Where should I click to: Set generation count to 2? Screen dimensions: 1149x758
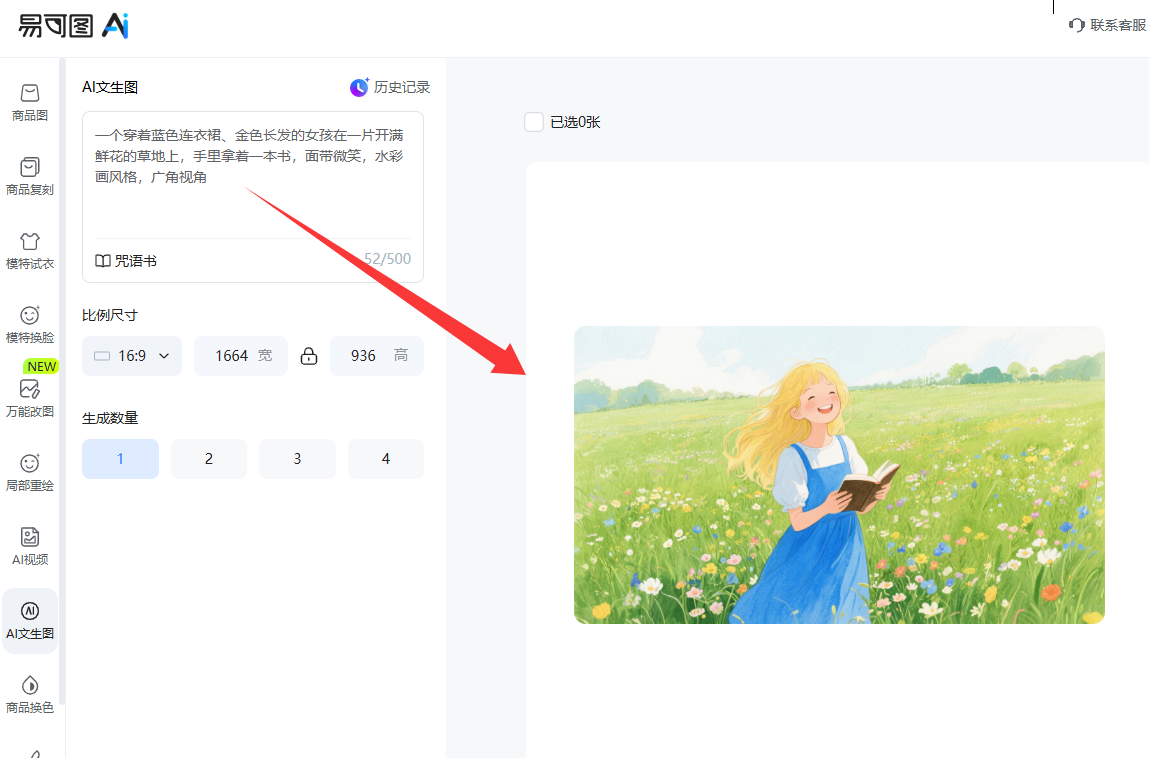209,459
